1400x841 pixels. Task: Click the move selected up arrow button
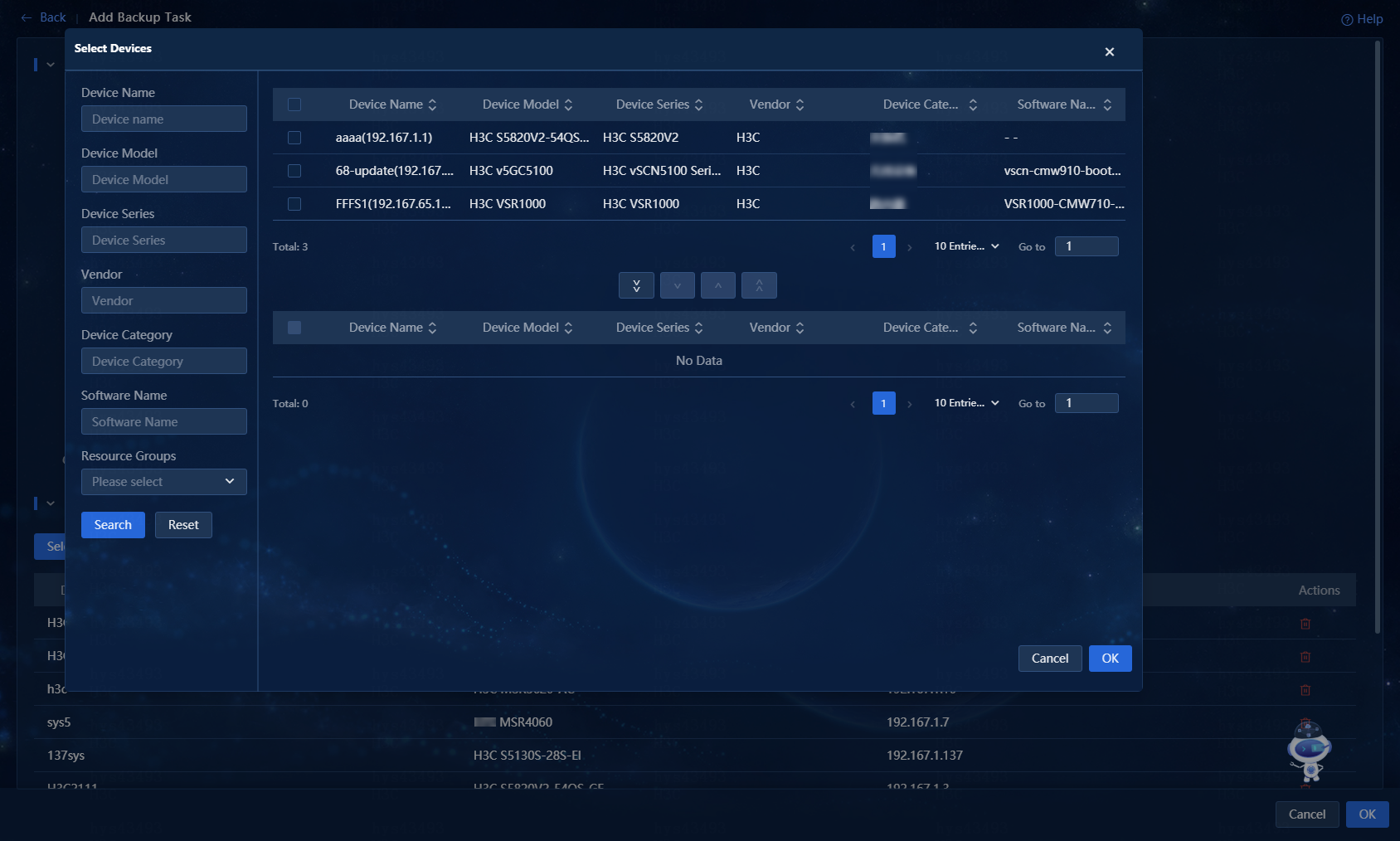718,285
